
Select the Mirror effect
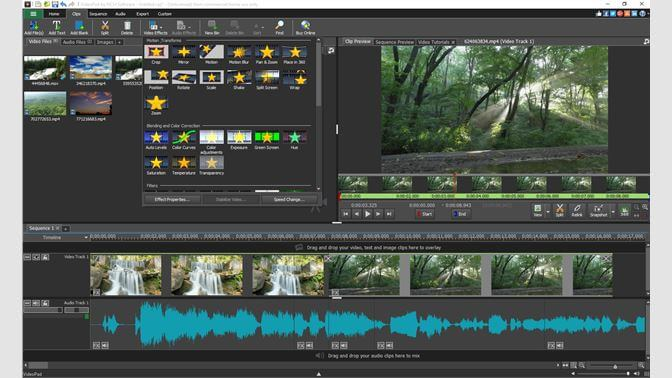184,54
